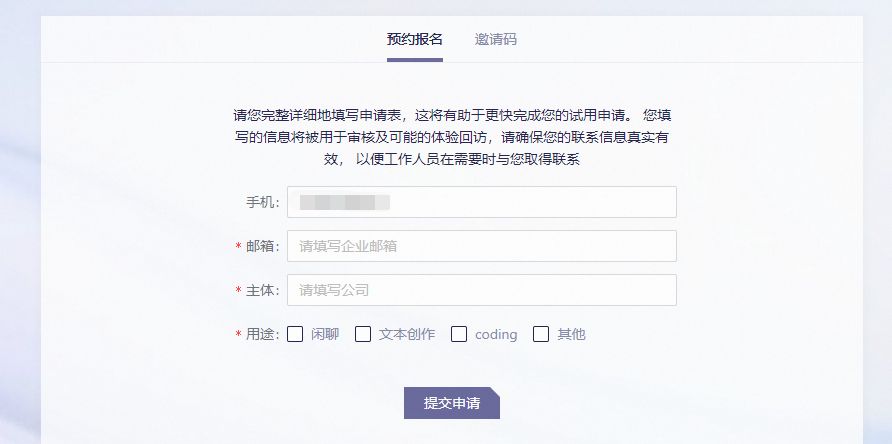Switch to the 预约报名 tab

coord(415,40)
